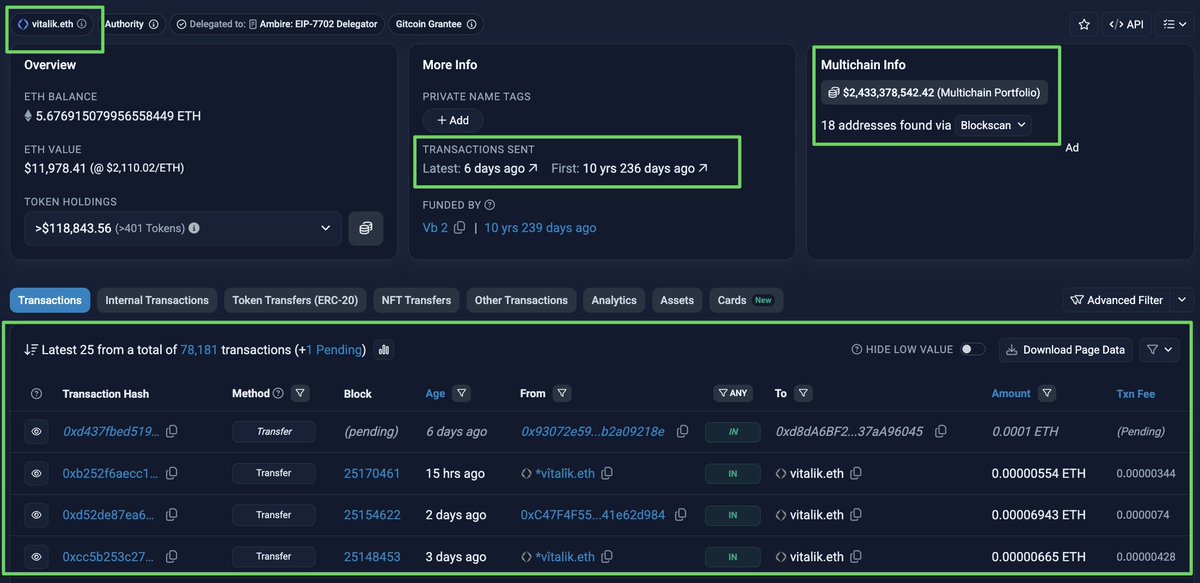Open the filter dropdown beside Download Page Data
The height and width of the screenshot is (583, 1200).
[1160, 350]
